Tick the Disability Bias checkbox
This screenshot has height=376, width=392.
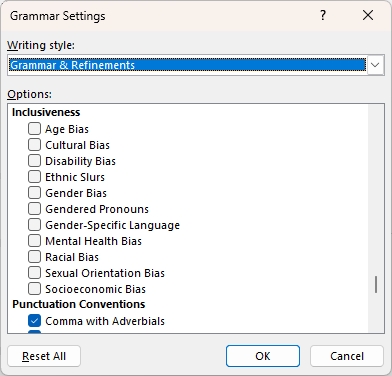pos(34,161)
